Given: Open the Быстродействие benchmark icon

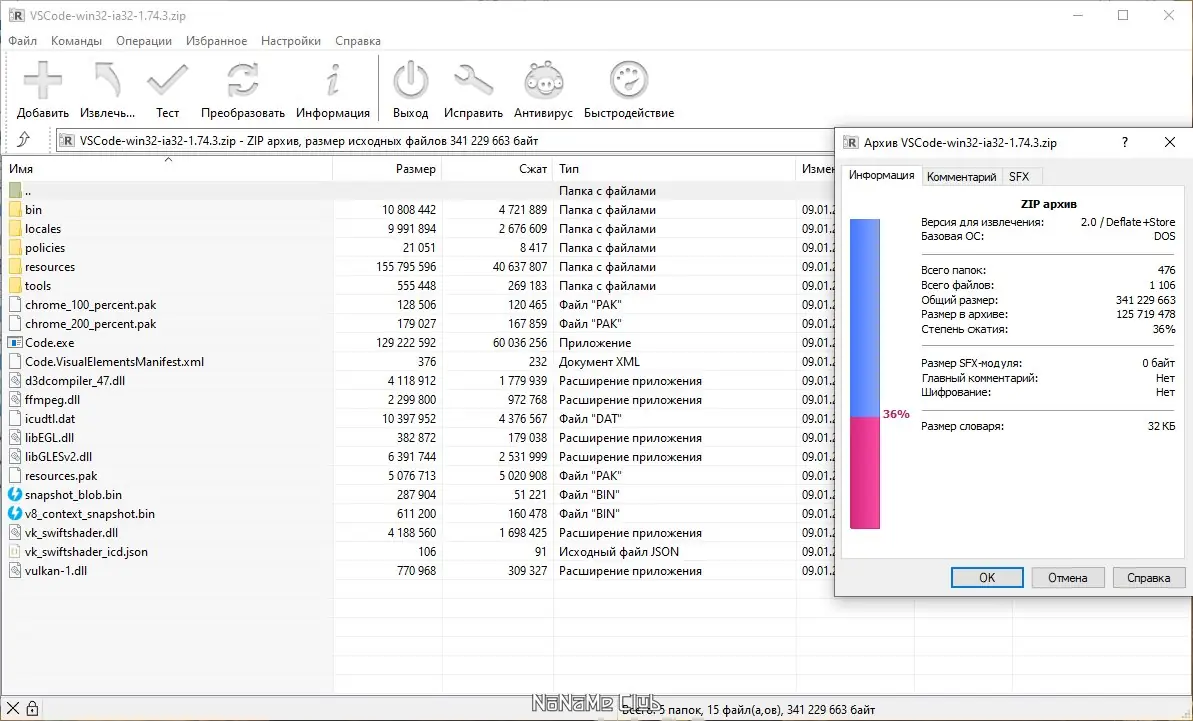Looking at the screenshot, I should (628, 80).
